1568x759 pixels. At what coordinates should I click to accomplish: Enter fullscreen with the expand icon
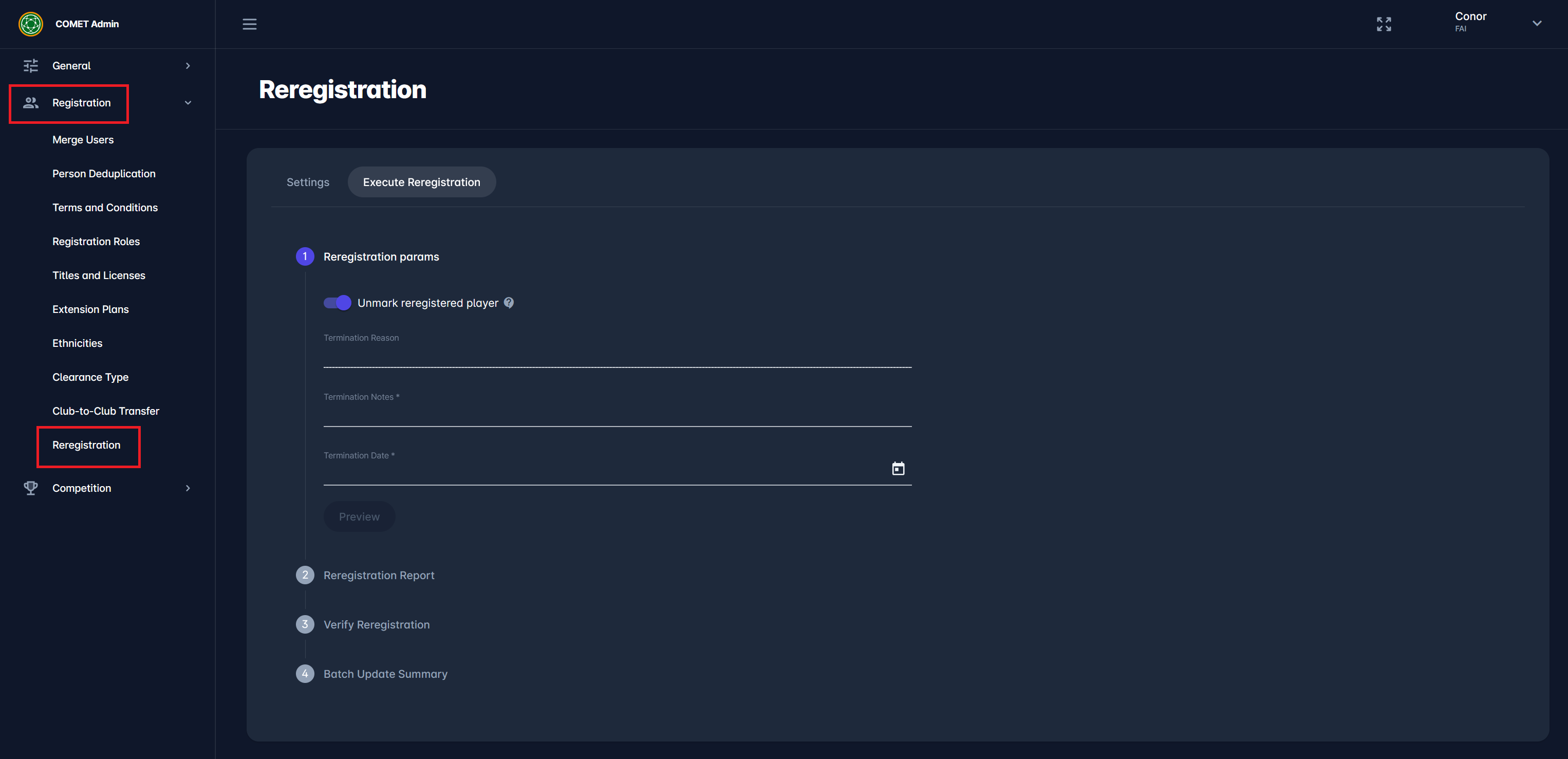1384,24
